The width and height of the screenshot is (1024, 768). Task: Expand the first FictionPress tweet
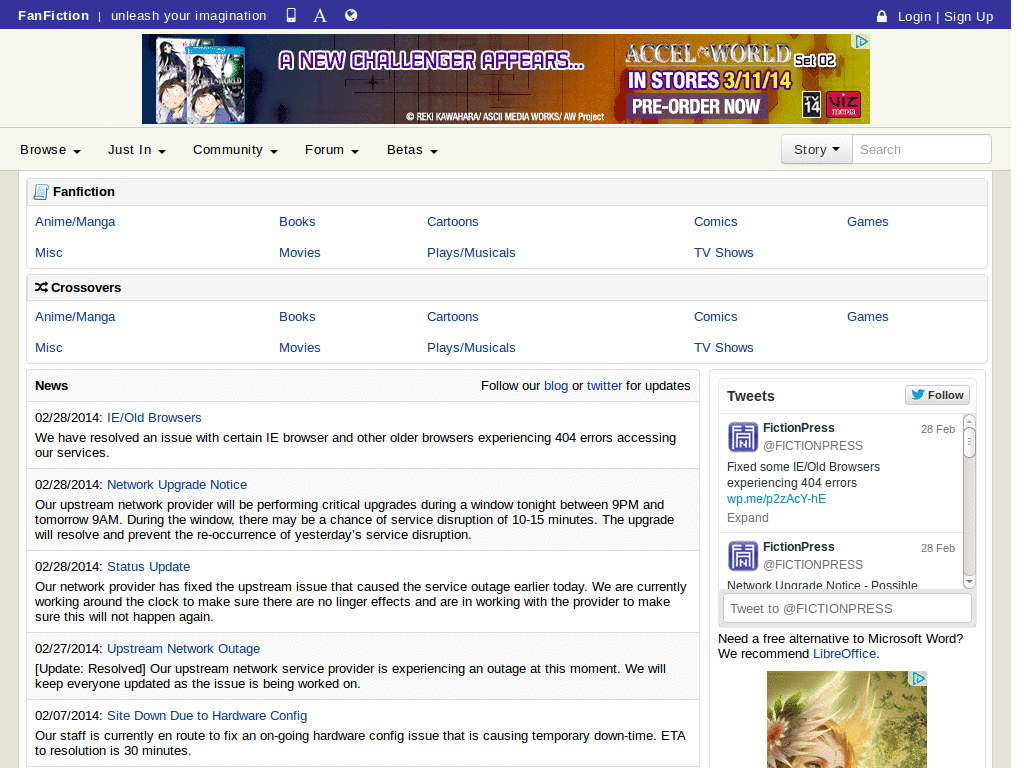[x=748, y=518]
